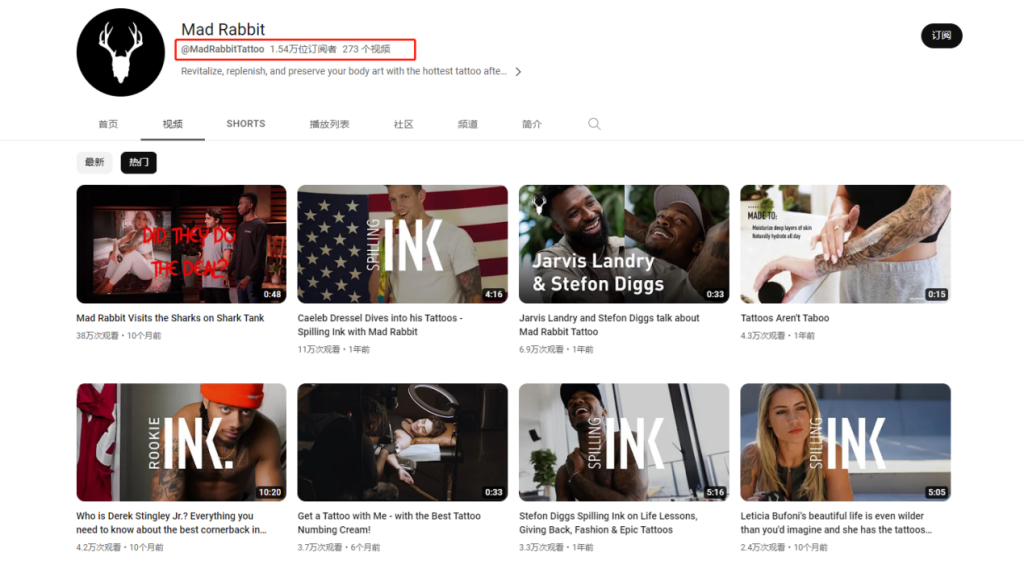Click the '6.9万次观看・1年前' stats

pyautogui.click(x=556, y=350)
